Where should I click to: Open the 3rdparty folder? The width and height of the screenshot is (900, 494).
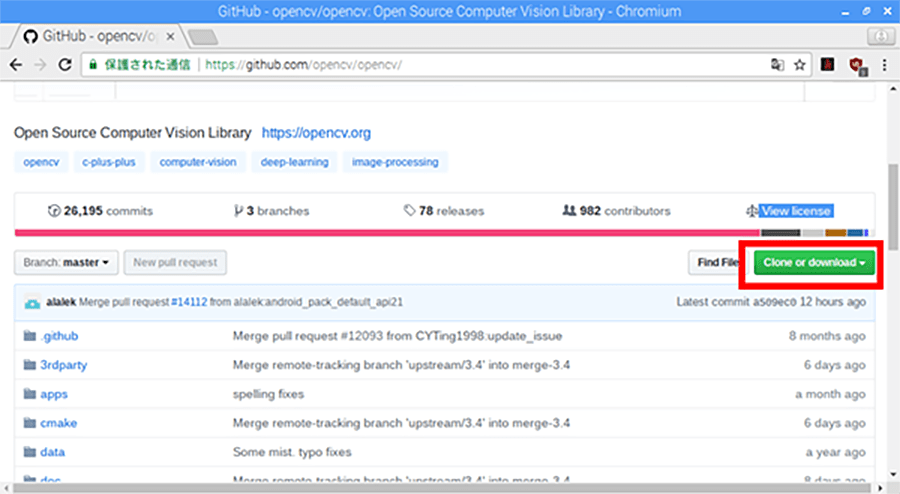pos(64,365)
